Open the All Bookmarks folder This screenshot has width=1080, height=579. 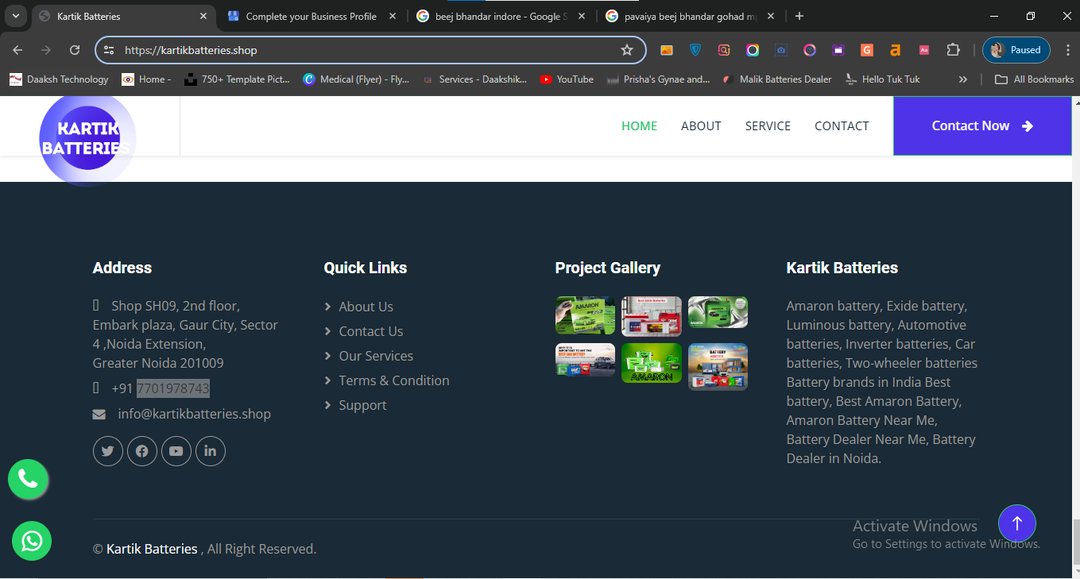point(1034,79)
